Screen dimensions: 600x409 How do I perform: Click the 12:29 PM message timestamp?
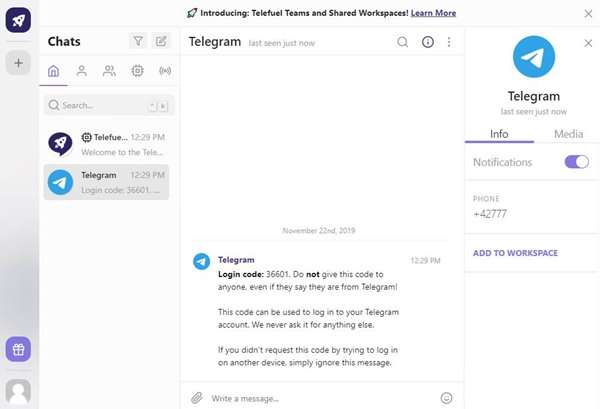click(426, 261)
